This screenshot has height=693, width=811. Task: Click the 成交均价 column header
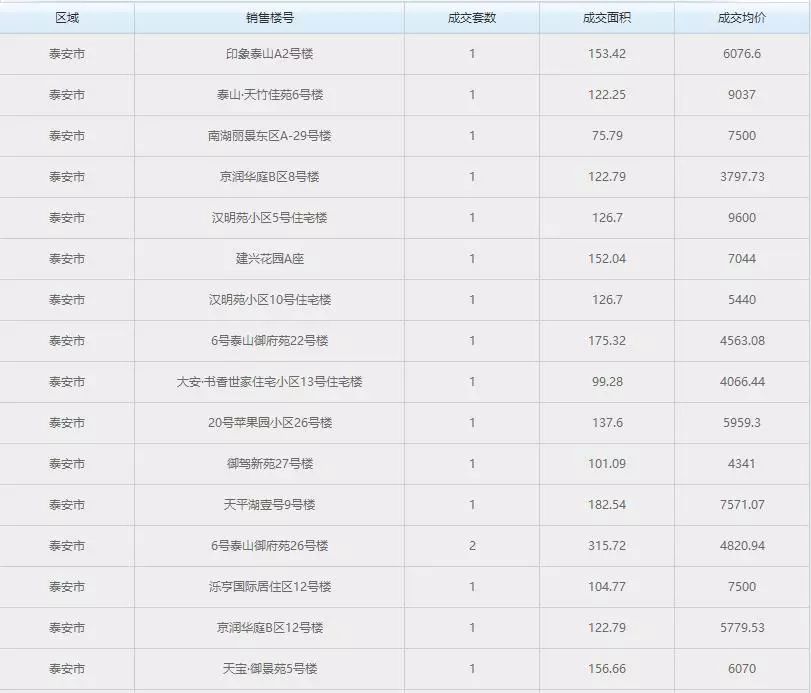(742, 18)
